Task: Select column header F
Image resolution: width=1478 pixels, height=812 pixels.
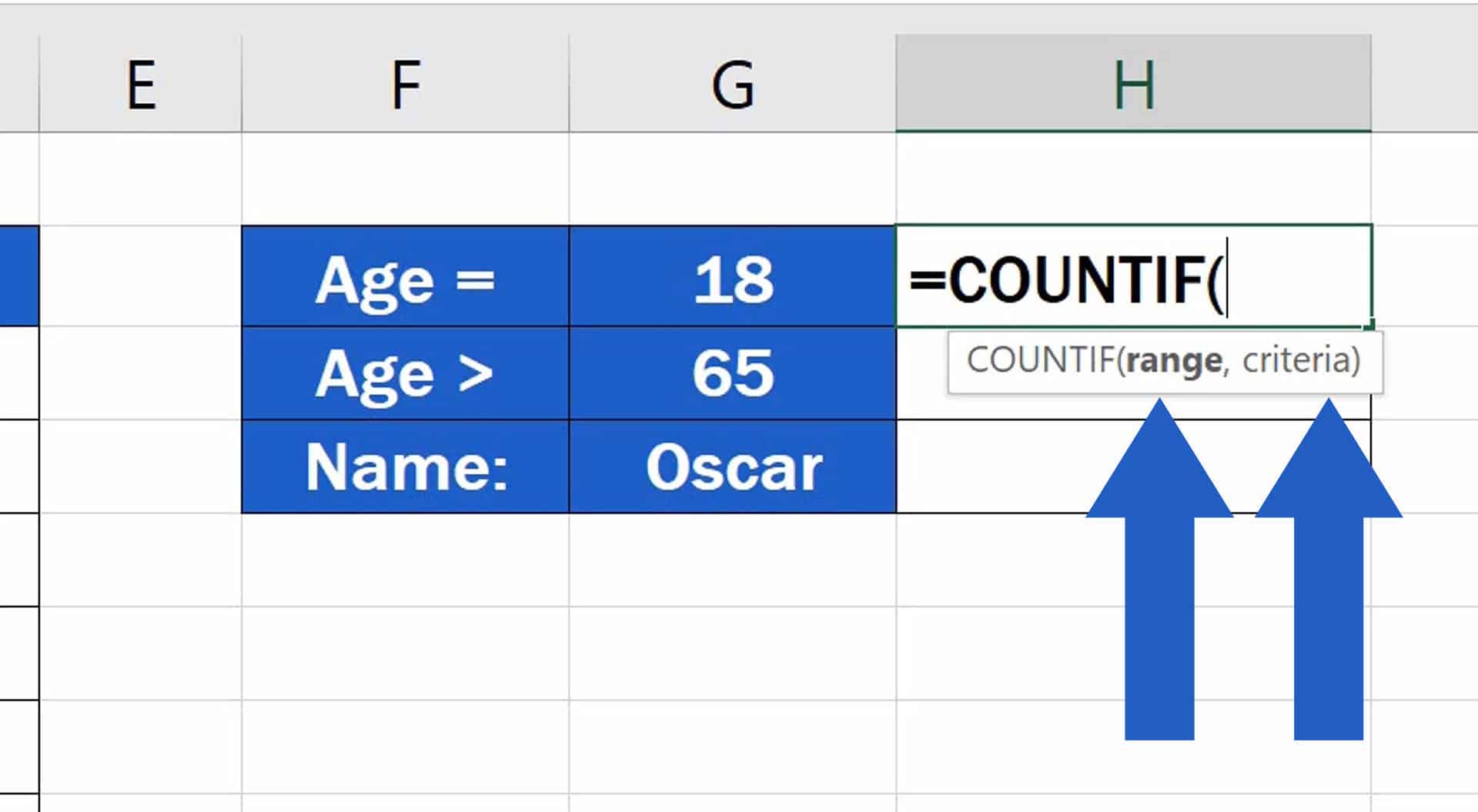Action: pyautogui.click(x=404, y=85)
